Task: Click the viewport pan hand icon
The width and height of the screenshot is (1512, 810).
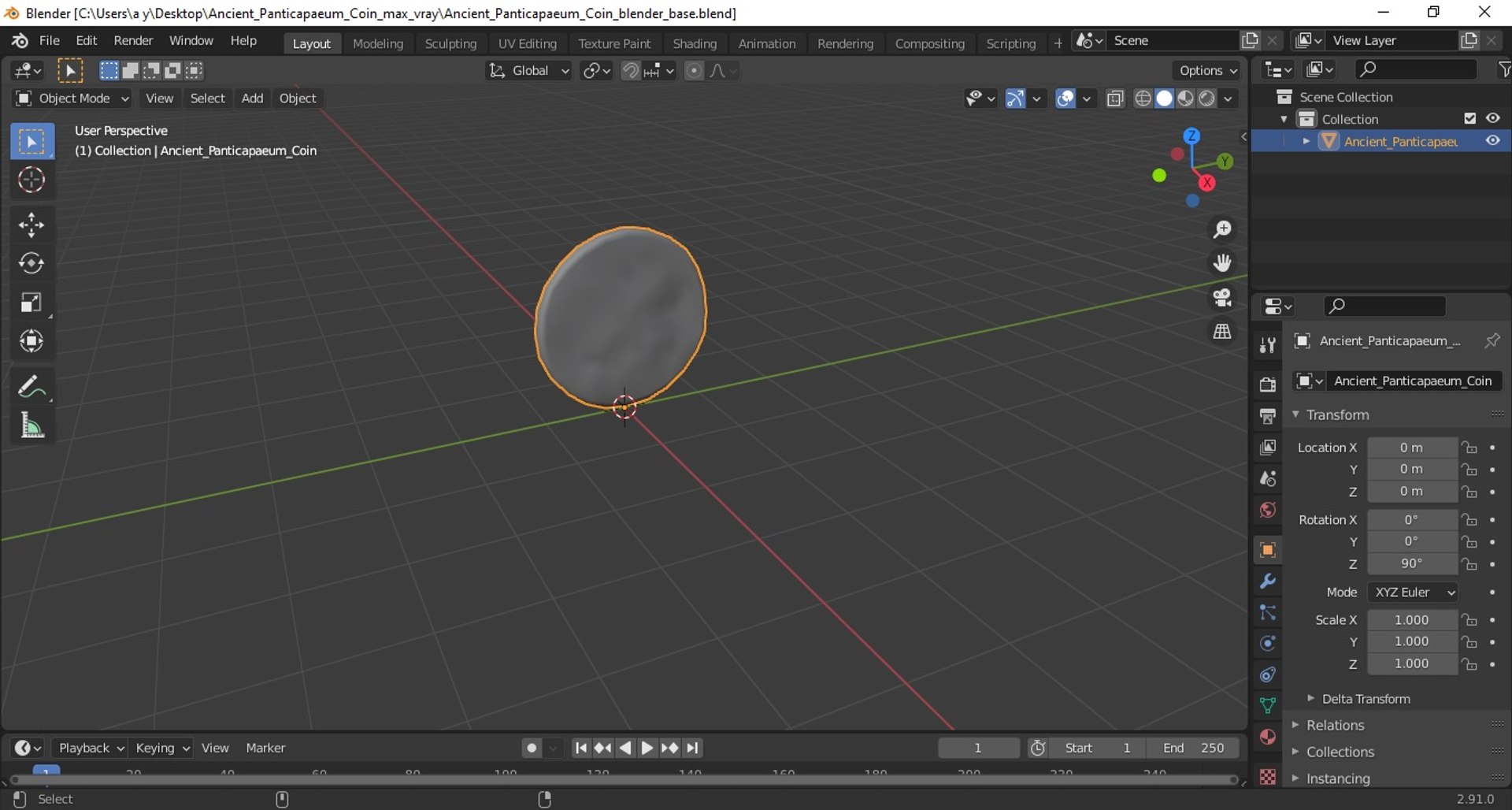Action: [x=1222, y=263]
